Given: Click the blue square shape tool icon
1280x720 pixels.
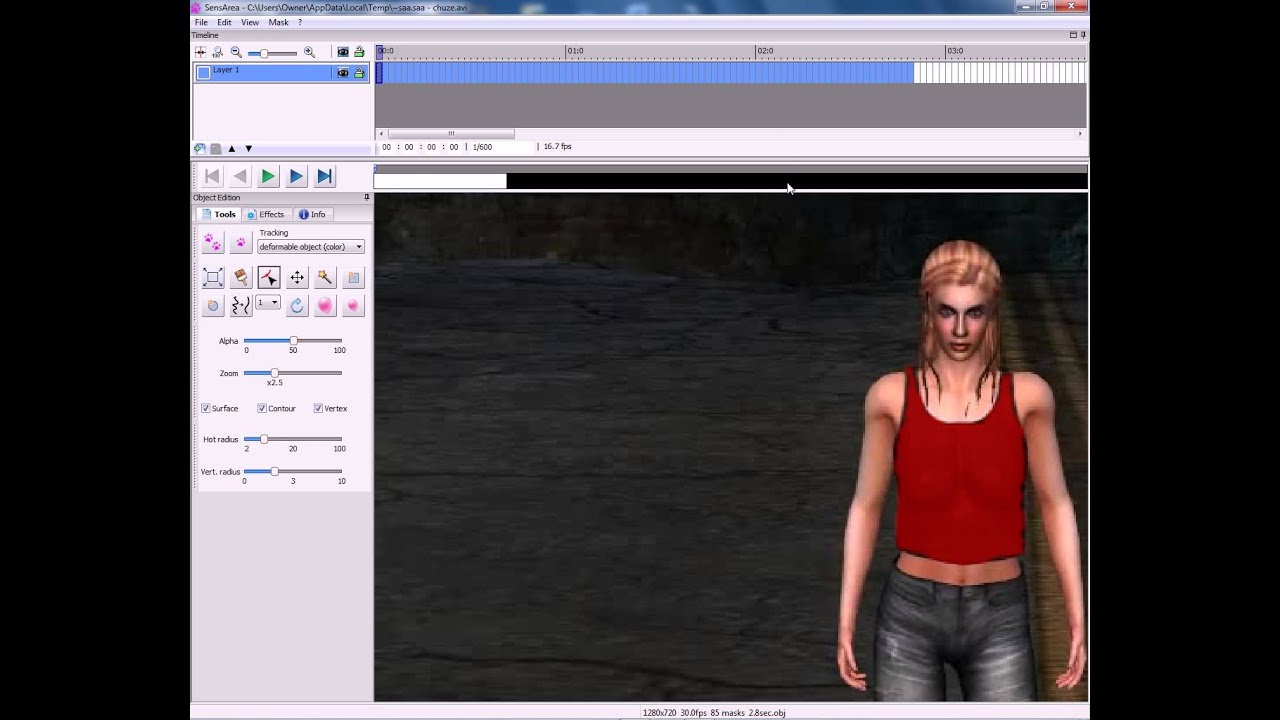Looking at the screenshot, I should [353, 278].
